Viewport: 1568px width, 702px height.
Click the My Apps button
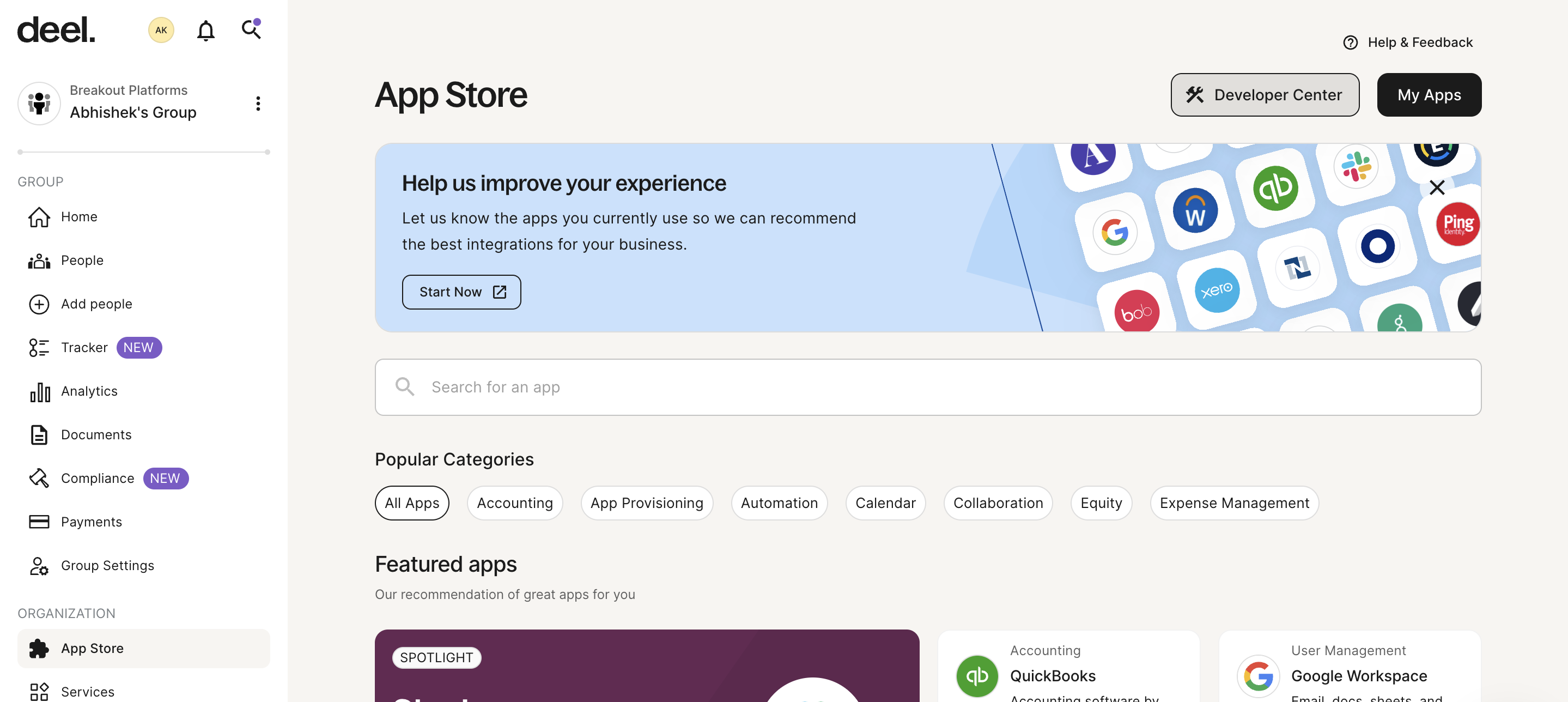(x=1429, y=95)
